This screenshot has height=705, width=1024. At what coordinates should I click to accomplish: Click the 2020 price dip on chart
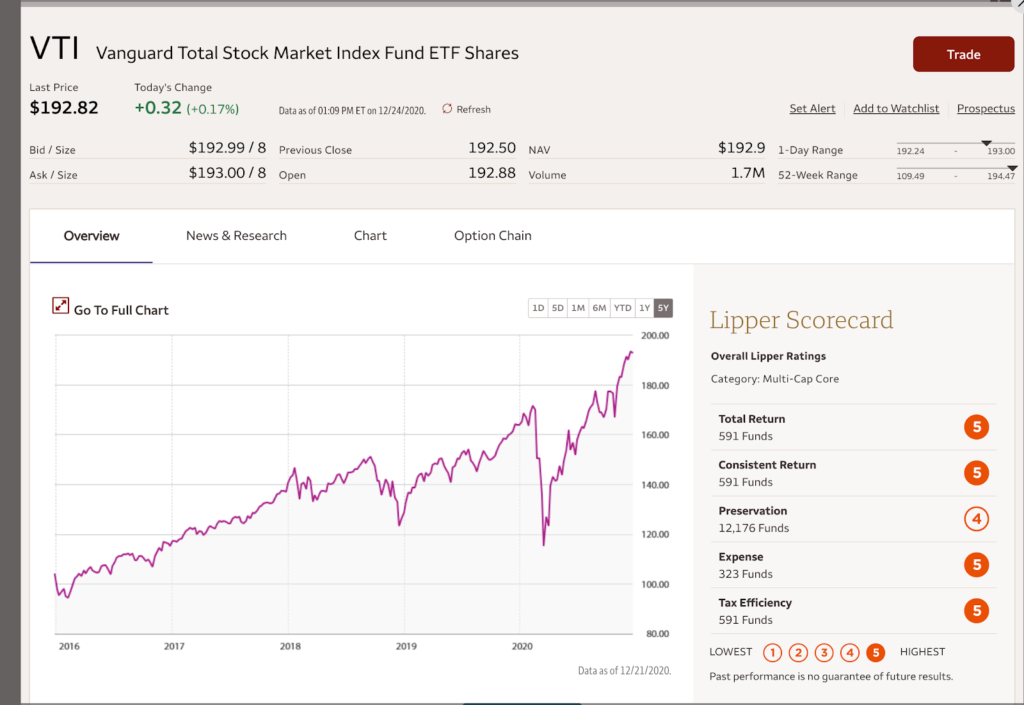(544, 543)
